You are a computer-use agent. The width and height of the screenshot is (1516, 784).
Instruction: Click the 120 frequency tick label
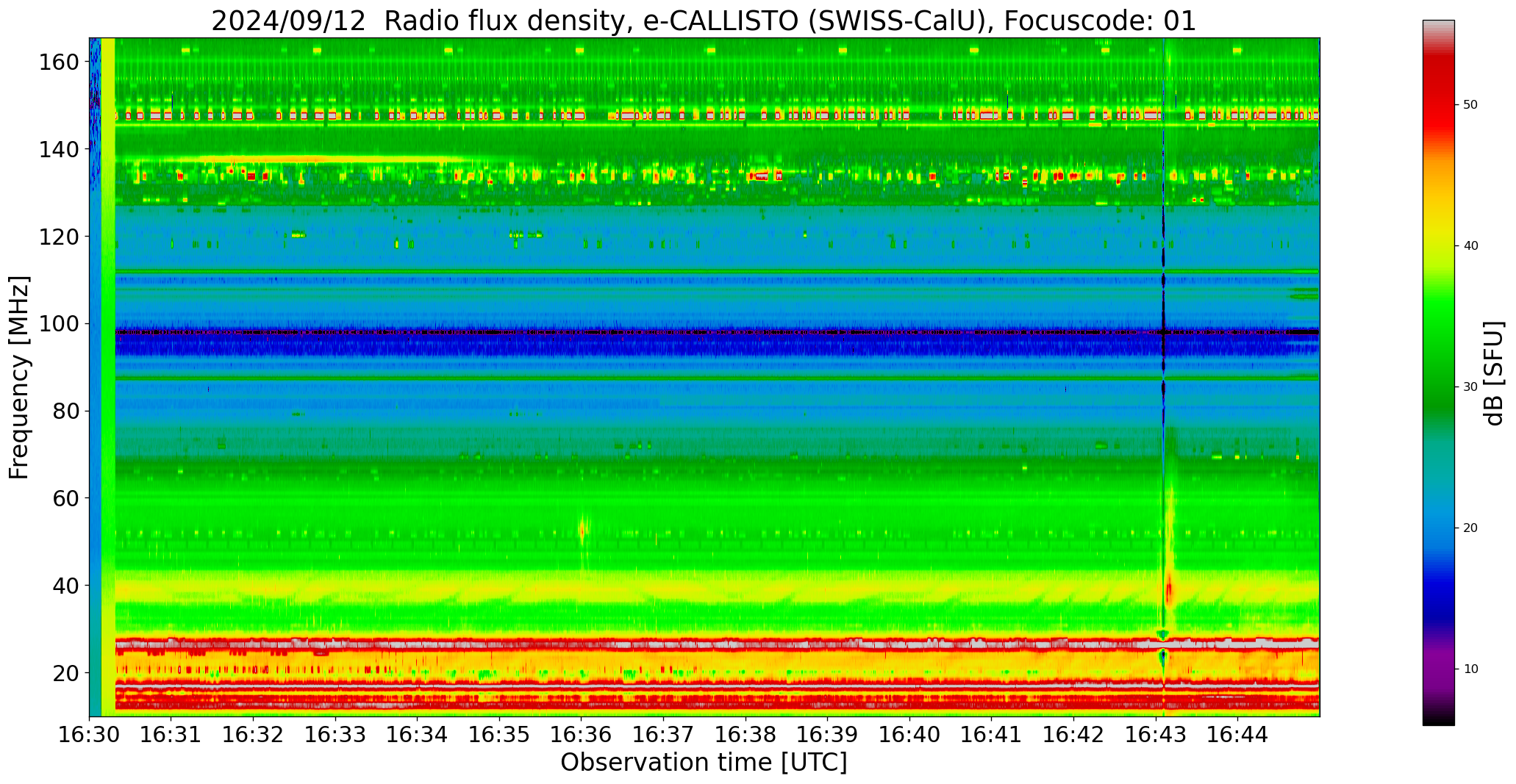click(x=59, y=237)
